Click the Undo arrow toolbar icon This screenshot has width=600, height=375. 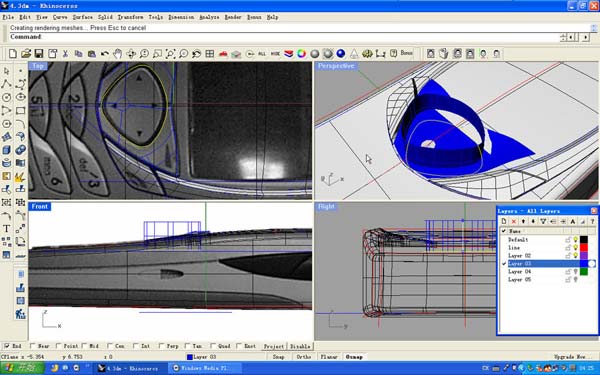[x=104, y=54]
